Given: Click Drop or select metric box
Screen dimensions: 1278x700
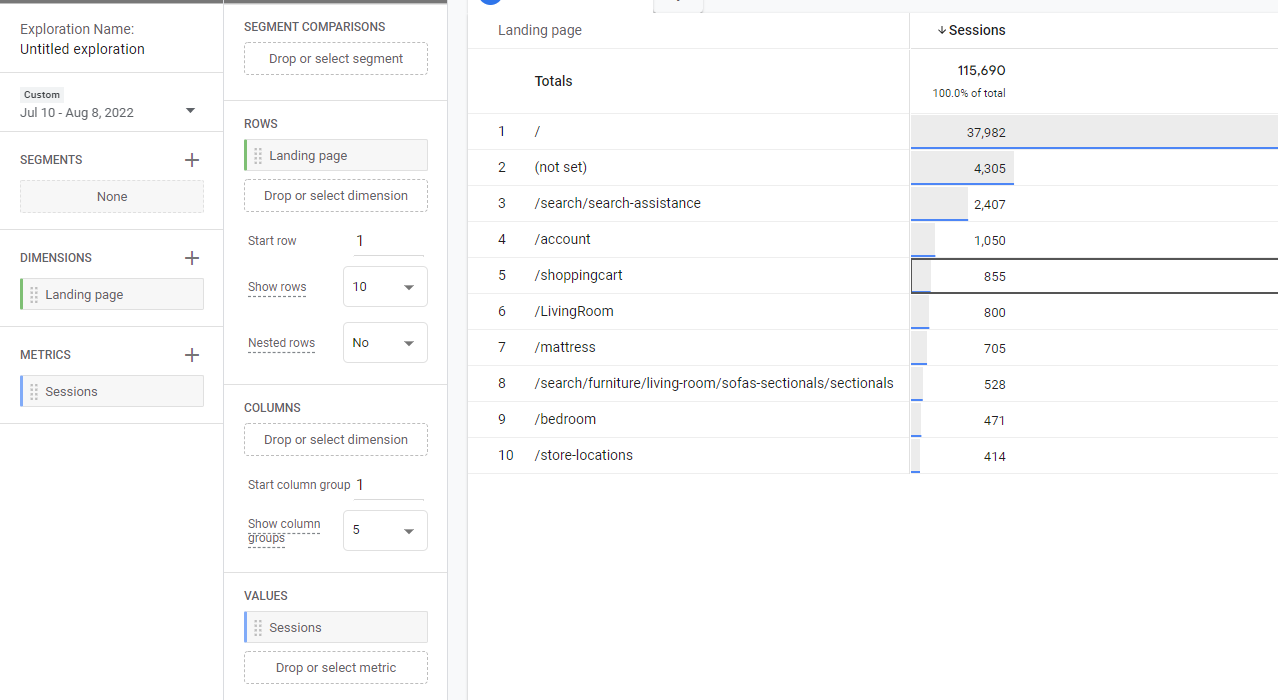Looking at the screenshot, I should (336, 668).
